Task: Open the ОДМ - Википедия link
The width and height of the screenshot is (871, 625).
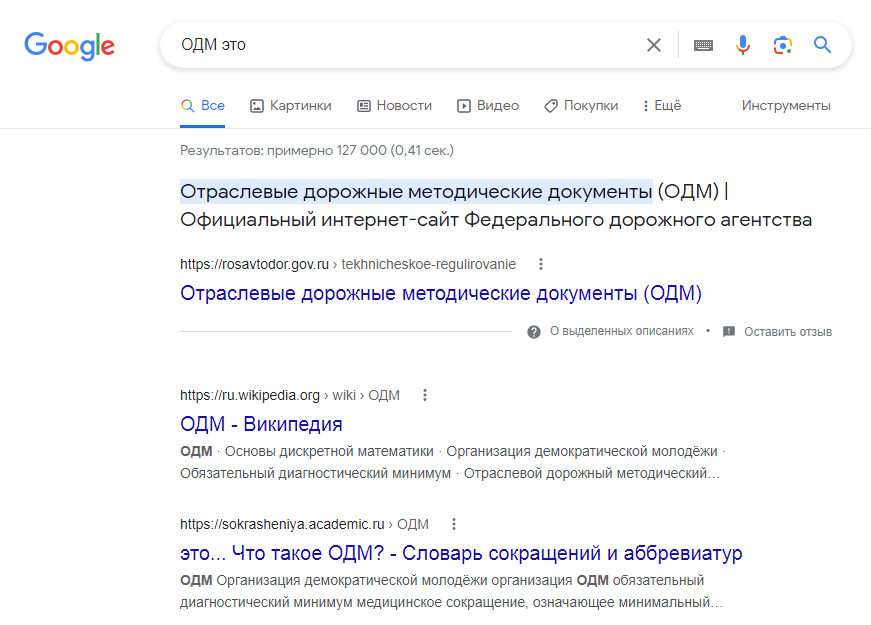Action: click(x=261, y=424)
